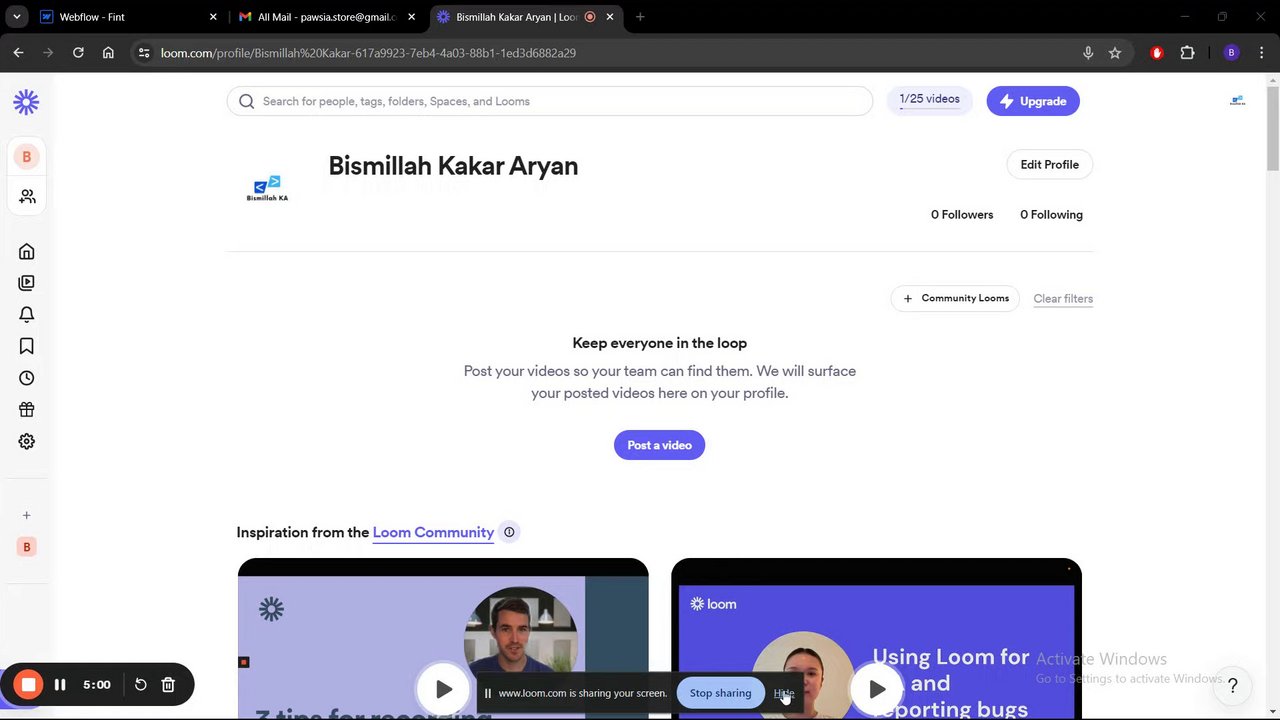The height and width of the screenshot is (720, 1280).
Task: Click the Loom search field
Action: (x=550, y=101)
